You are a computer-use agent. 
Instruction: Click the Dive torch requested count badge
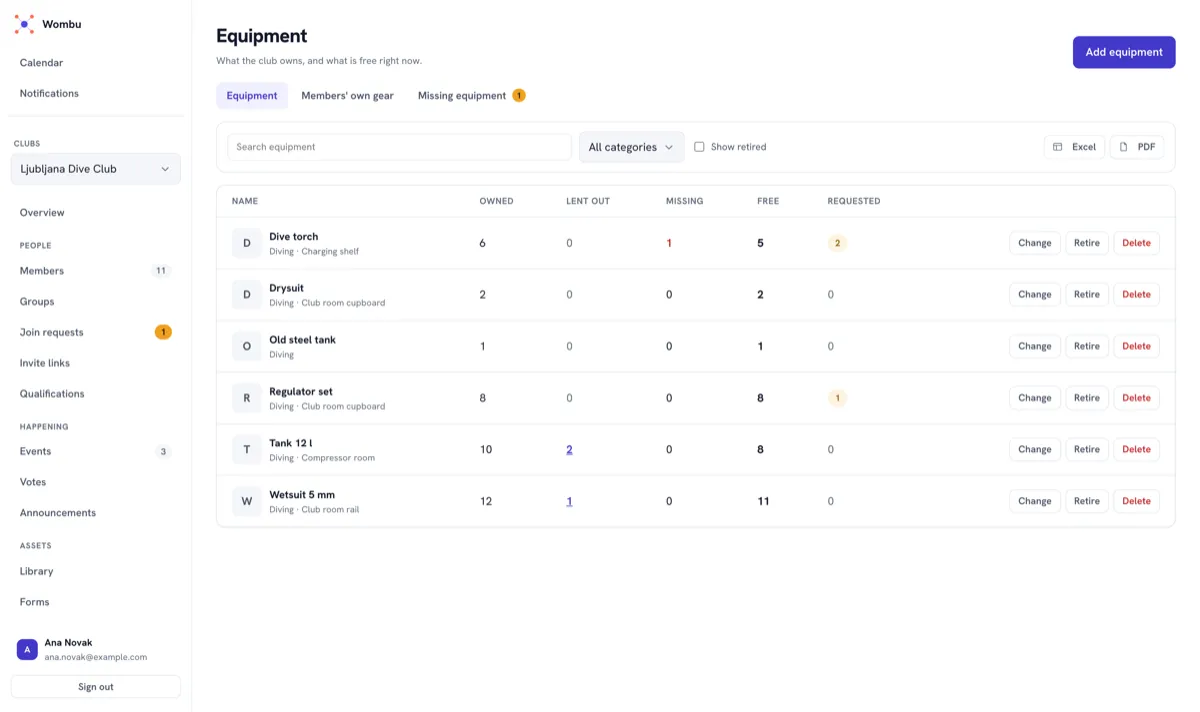click(x=837, y=243)
